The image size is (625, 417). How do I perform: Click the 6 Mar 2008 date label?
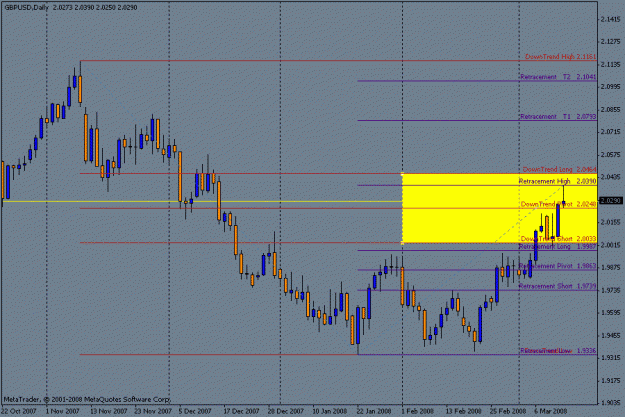pyautogui.click(x=550, y=411)
